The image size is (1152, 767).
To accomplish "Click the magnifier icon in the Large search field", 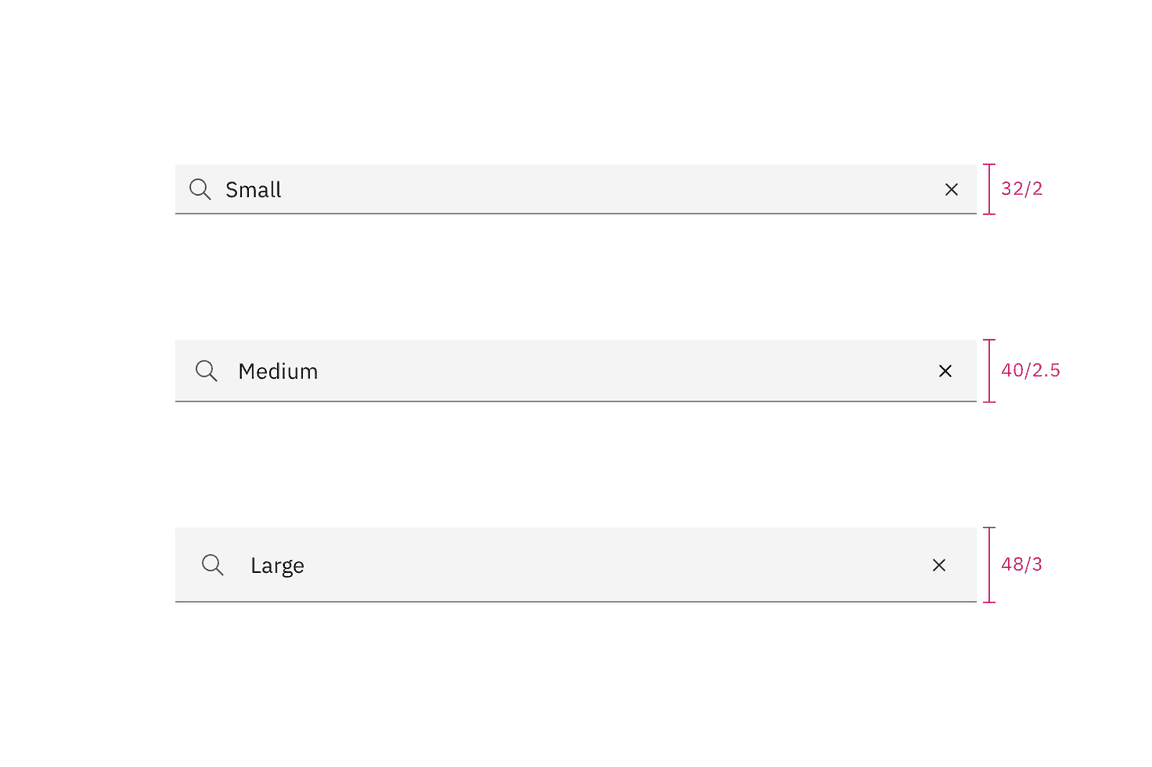I will coord(213,564).
